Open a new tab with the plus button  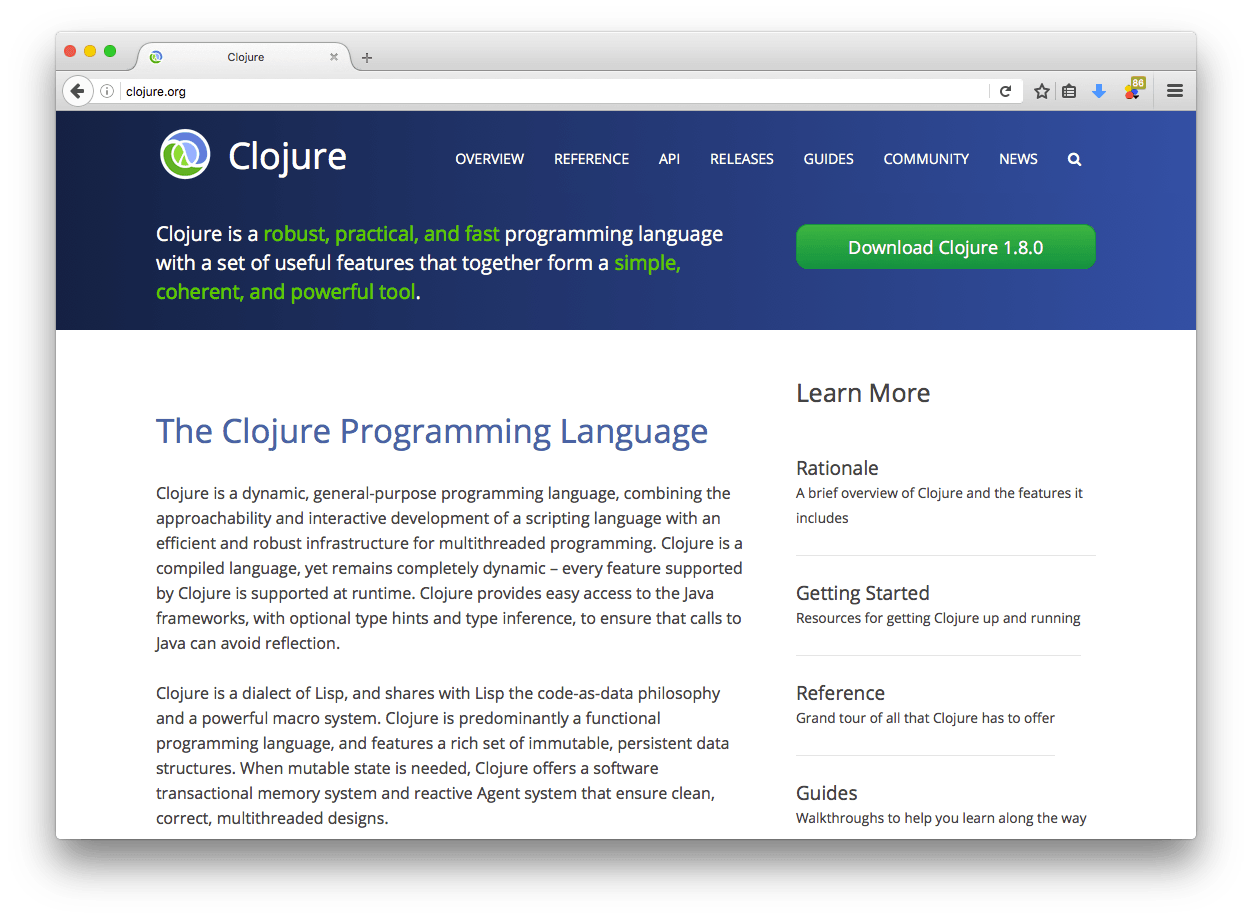pos(367,57)
